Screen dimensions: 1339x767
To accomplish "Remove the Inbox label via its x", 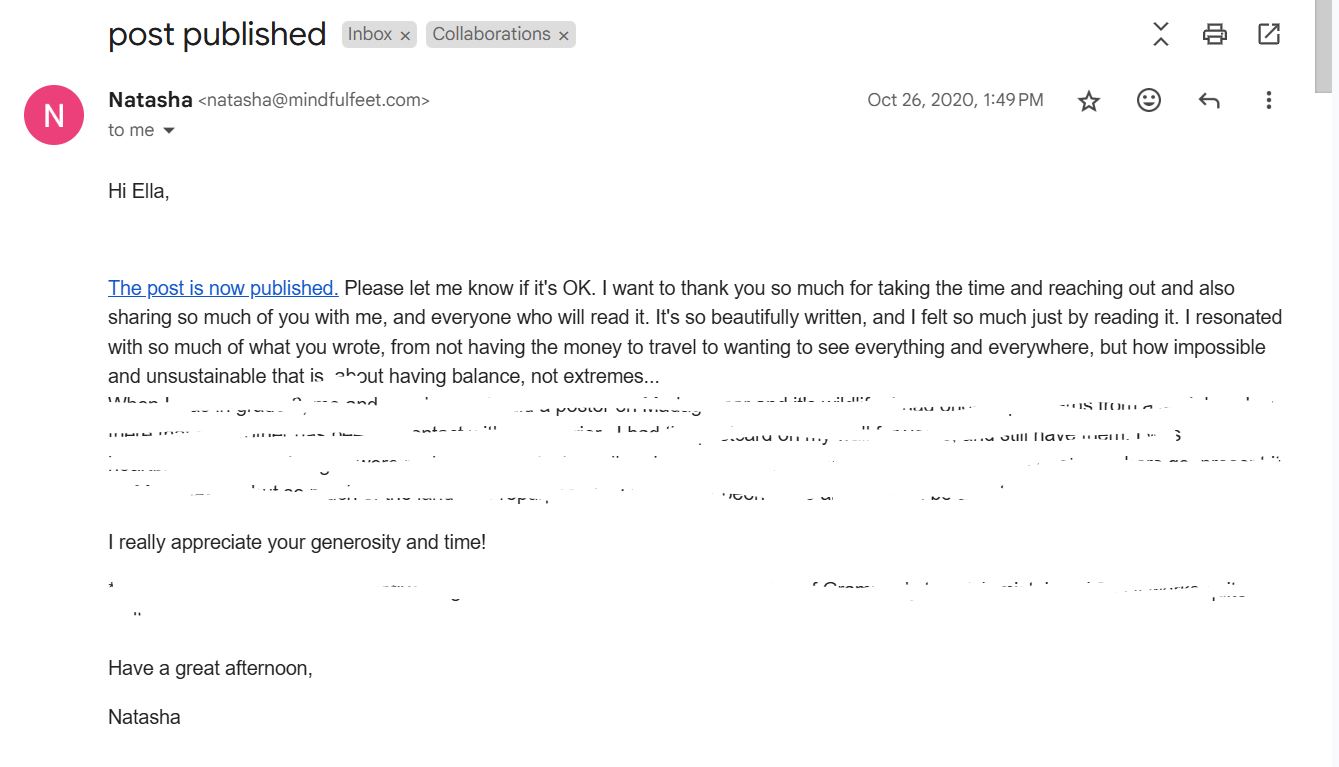I will tap(405, 35).
